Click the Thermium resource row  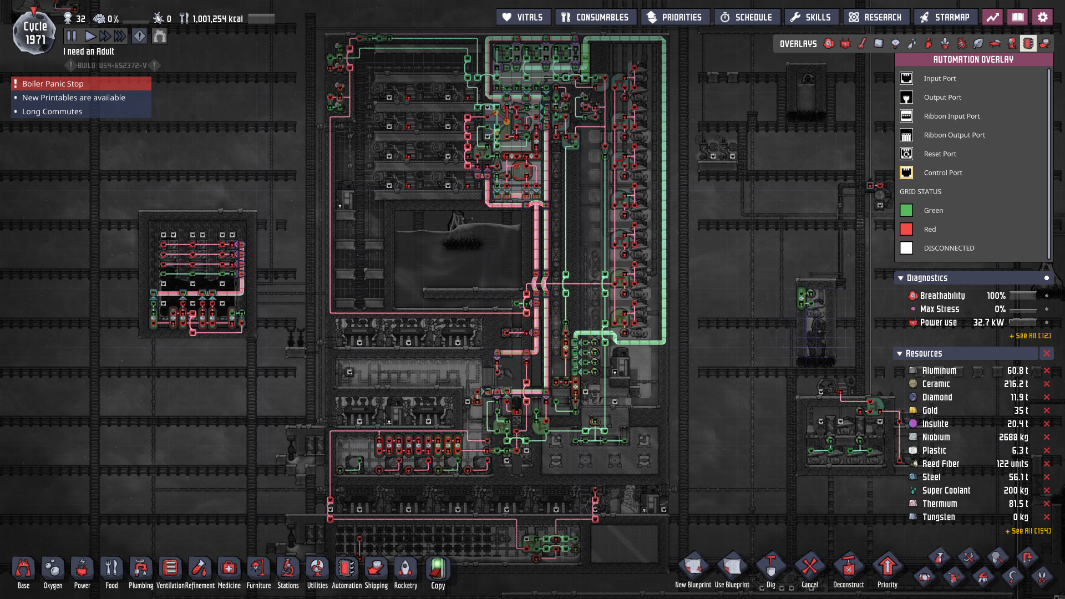[x=975, y=503]
